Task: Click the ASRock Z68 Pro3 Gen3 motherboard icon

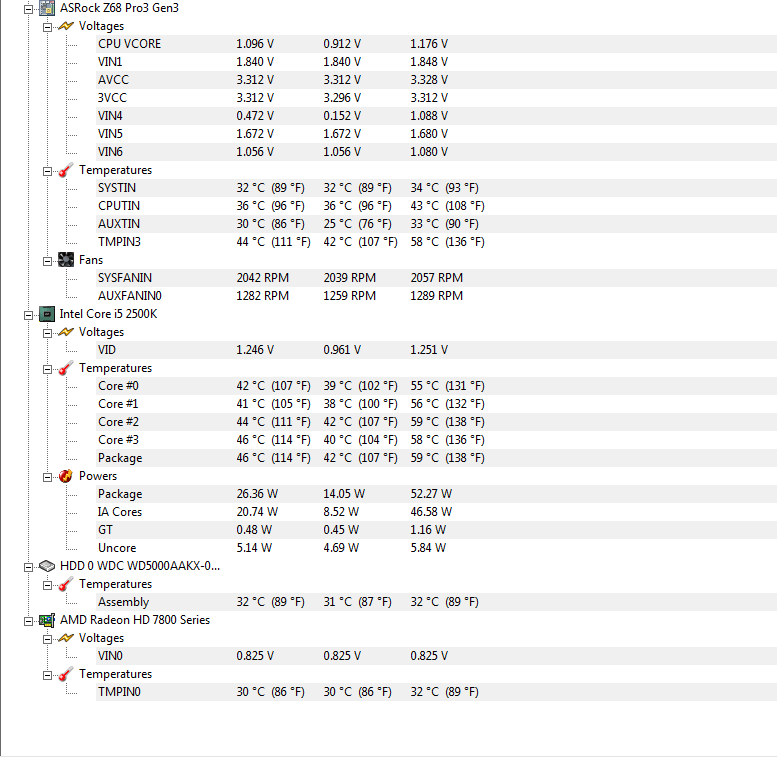Action: coord(47,8)
